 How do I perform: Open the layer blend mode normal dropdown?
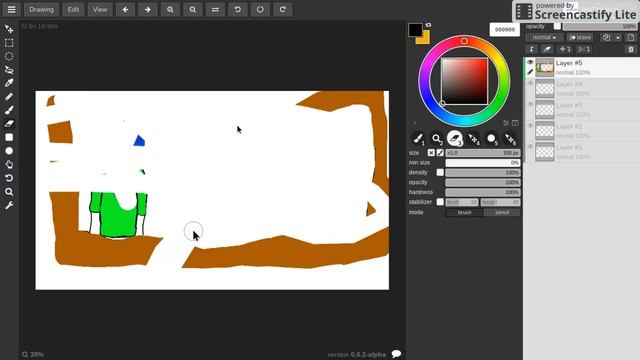(544, 38)
